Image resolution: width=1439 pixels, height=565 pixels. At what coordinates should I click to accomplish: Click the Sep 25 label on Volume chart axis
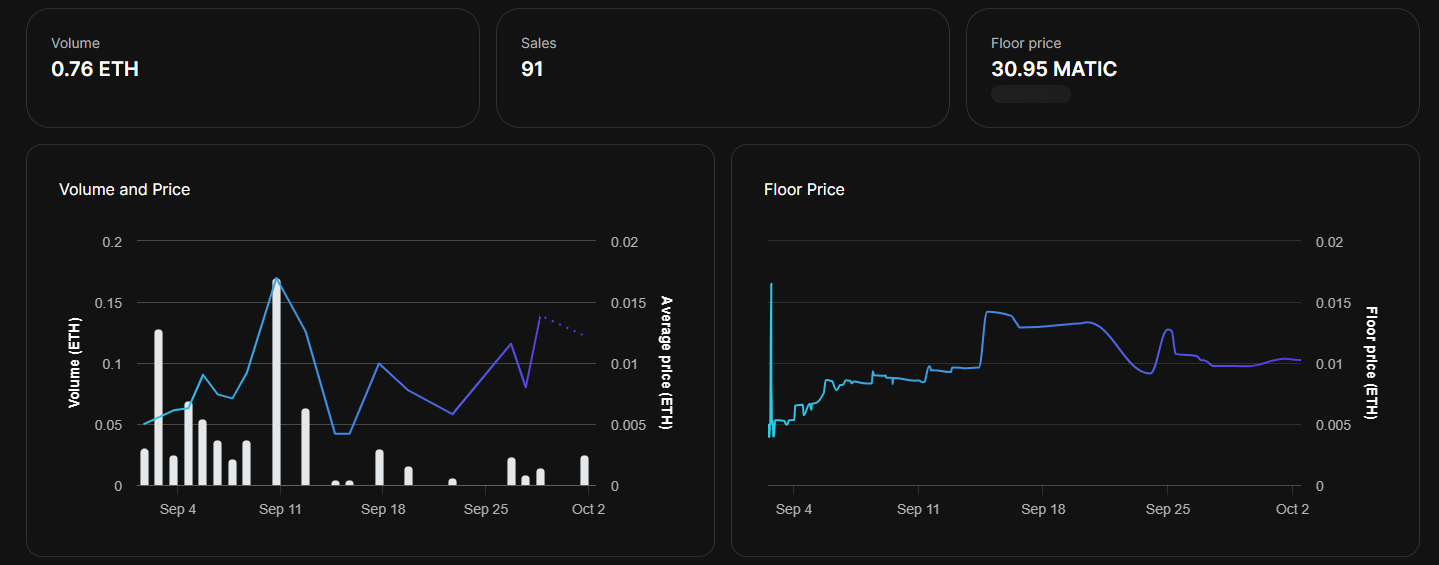coord(484,509)
